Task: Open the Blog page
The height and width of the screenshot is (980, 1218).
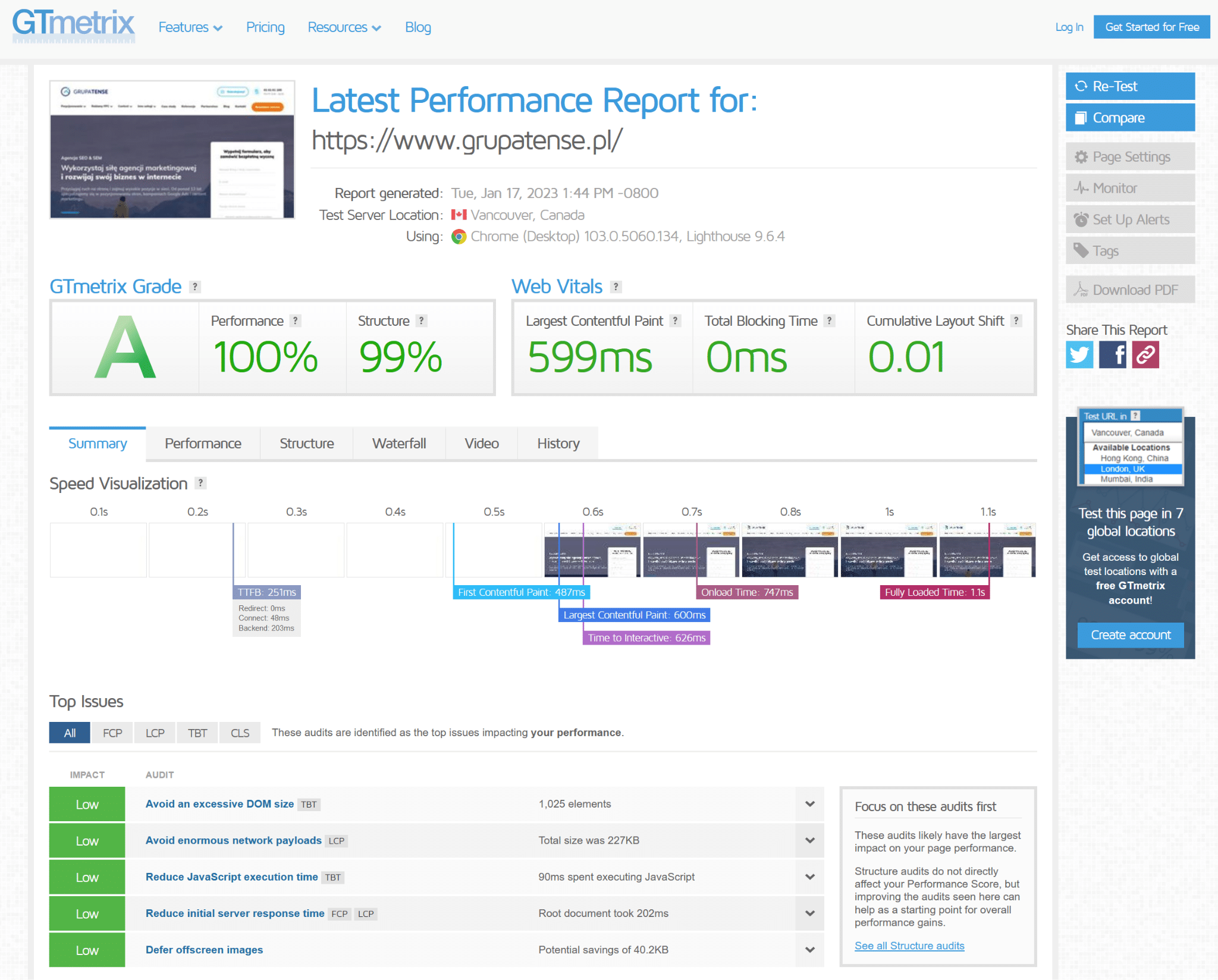Action: (418, 27)
